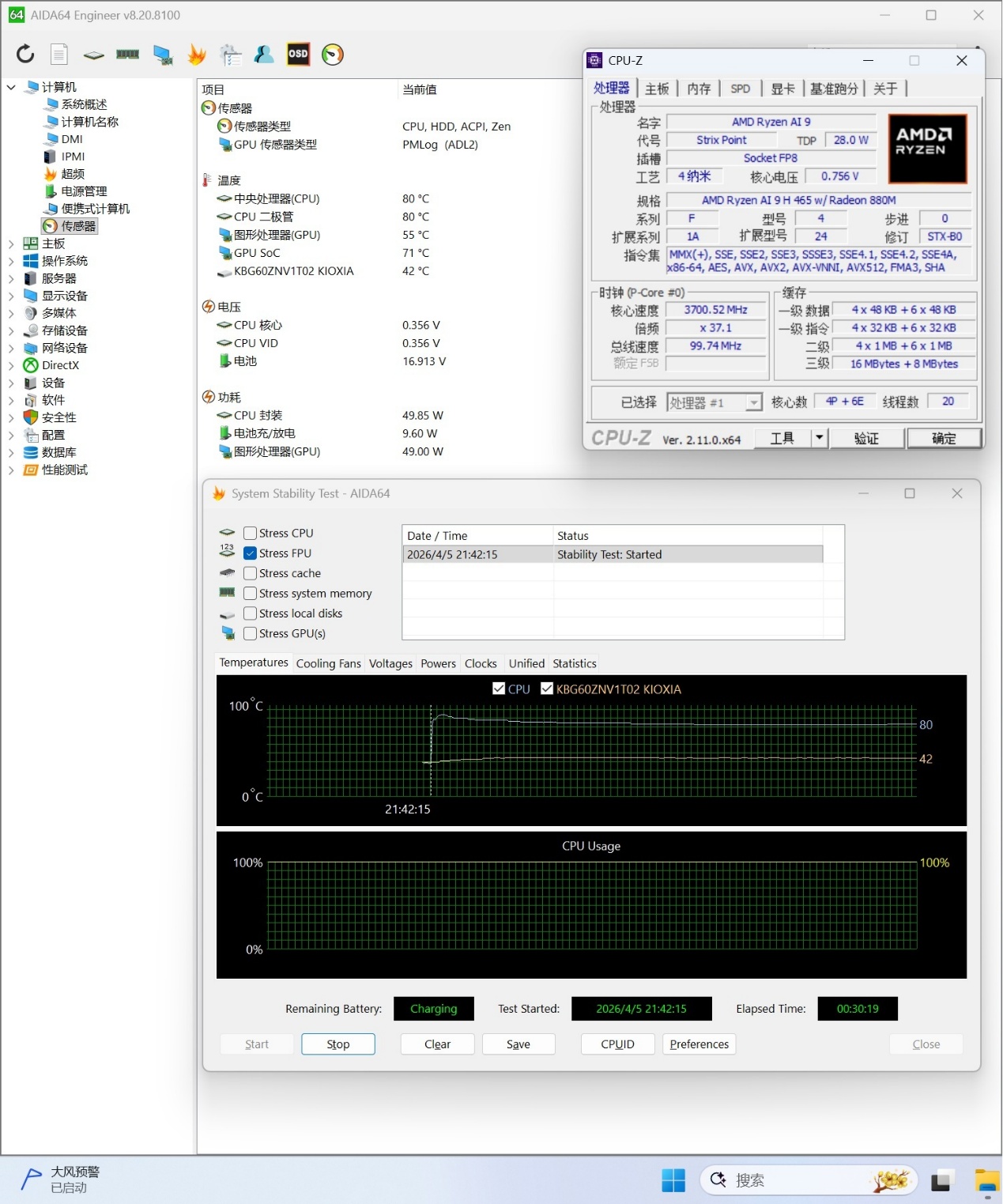This screenshot has height=1204, width=1003.
Task: Uncheck the Stress FPU checkbox
Action: pyautogui.click(x=250, y=553)
